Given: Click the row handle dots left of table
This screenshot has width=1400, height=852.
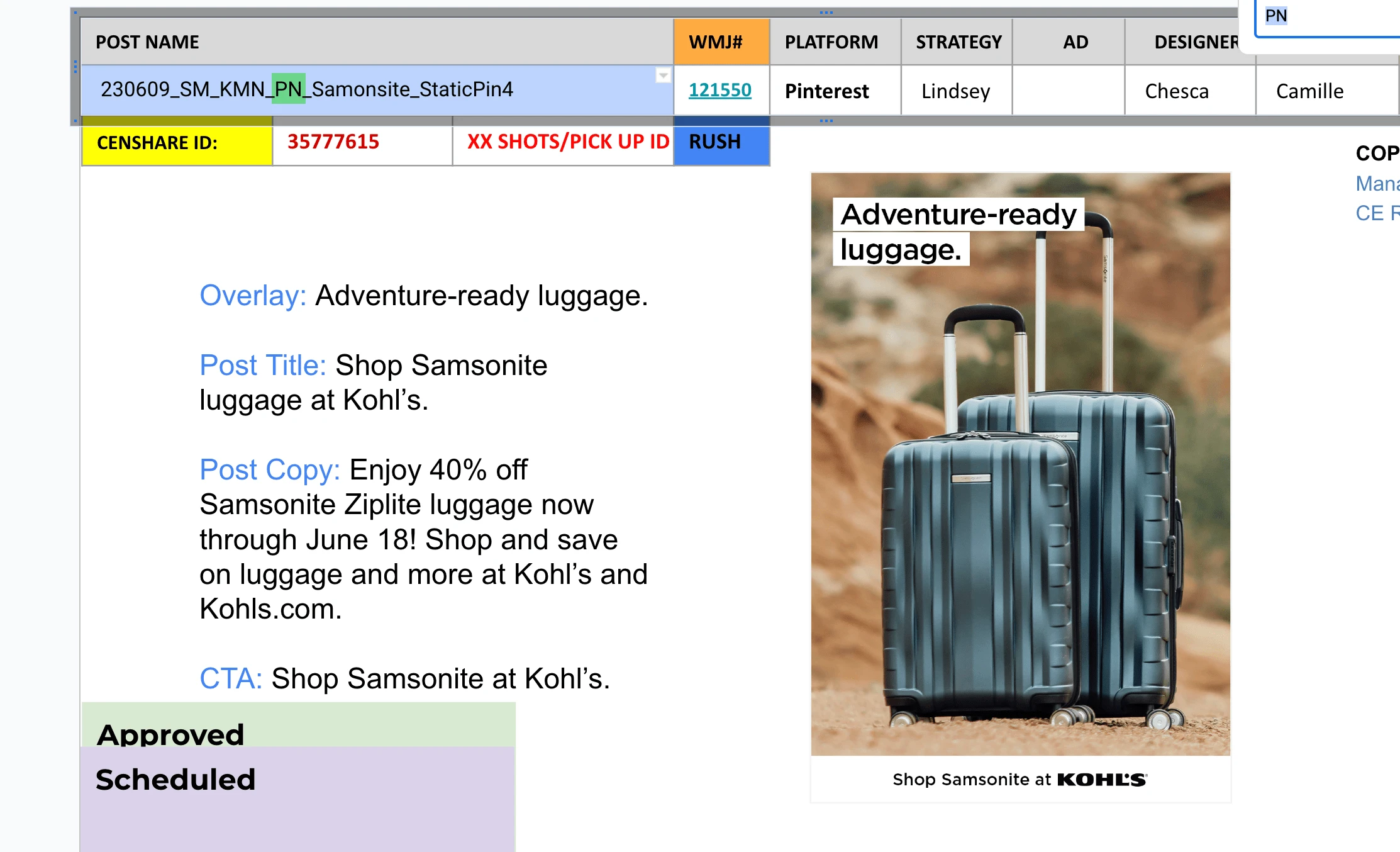Looking at the screenshot, I should click(75, 66).
